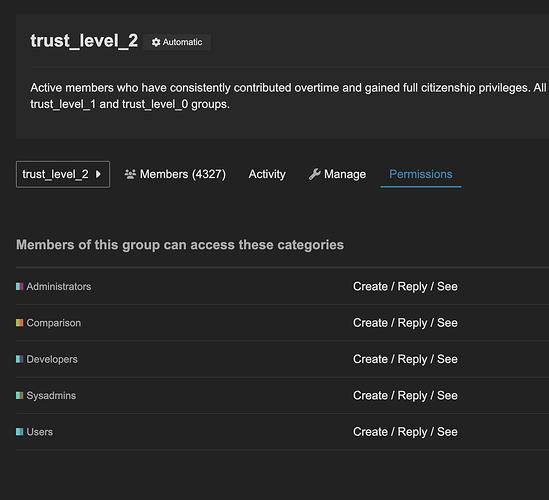This screenshot has width=549, height=500.
Task: Click the 'Members of this group can access' heading
Action: pyautogui.click(x=180, y=245)
